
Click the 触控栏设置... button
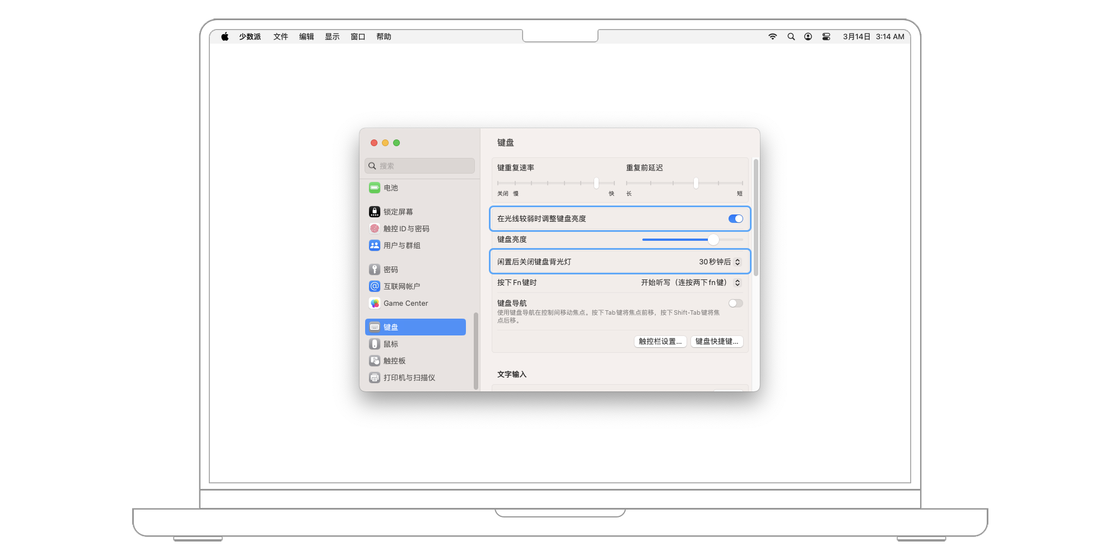point(661,341)
